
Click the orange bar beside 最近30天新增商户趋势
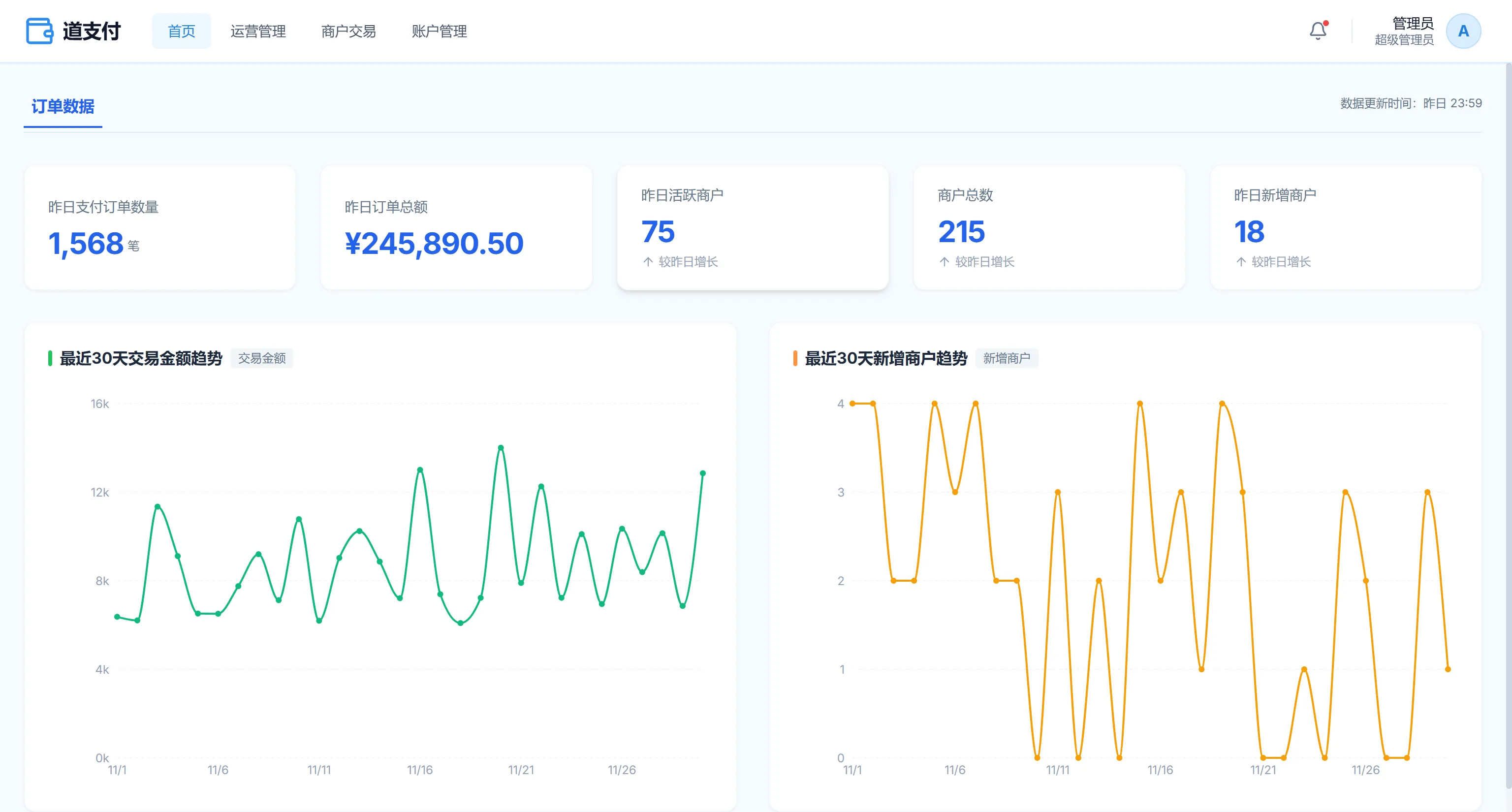click(x=795, y=358)
